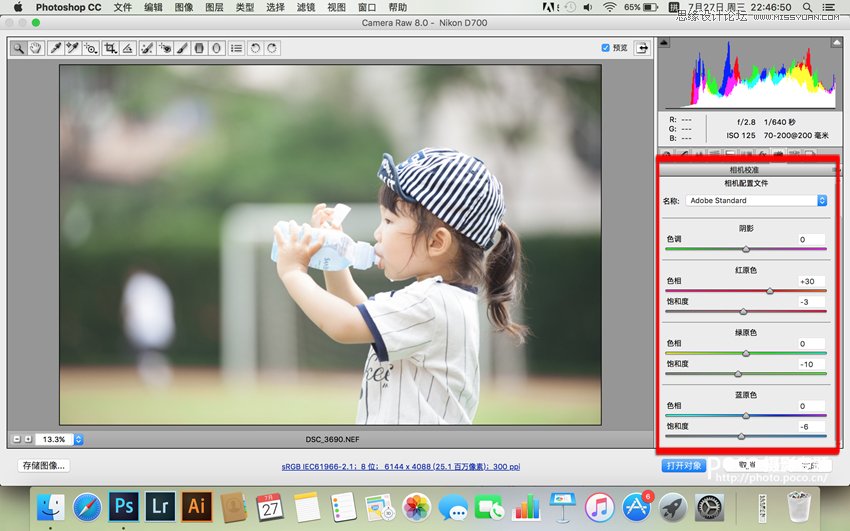Open the 编辑 menu
850x531 pixels.
(153, 8)
